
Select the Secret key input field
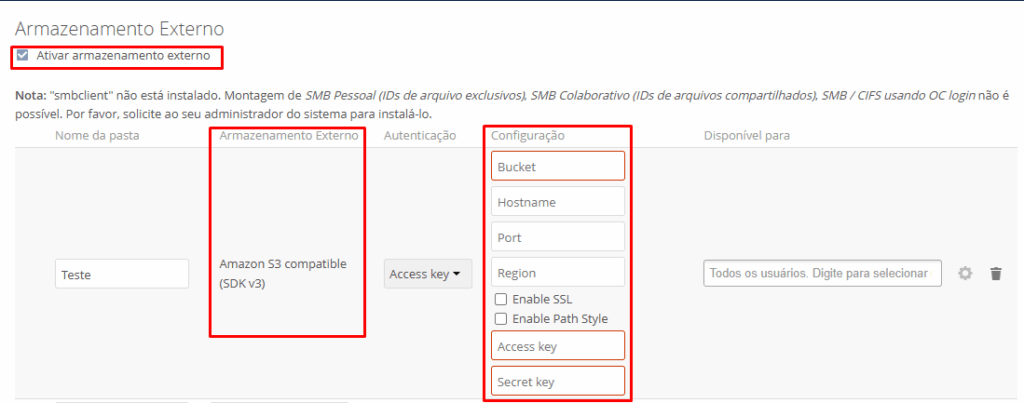coord(557,381)
